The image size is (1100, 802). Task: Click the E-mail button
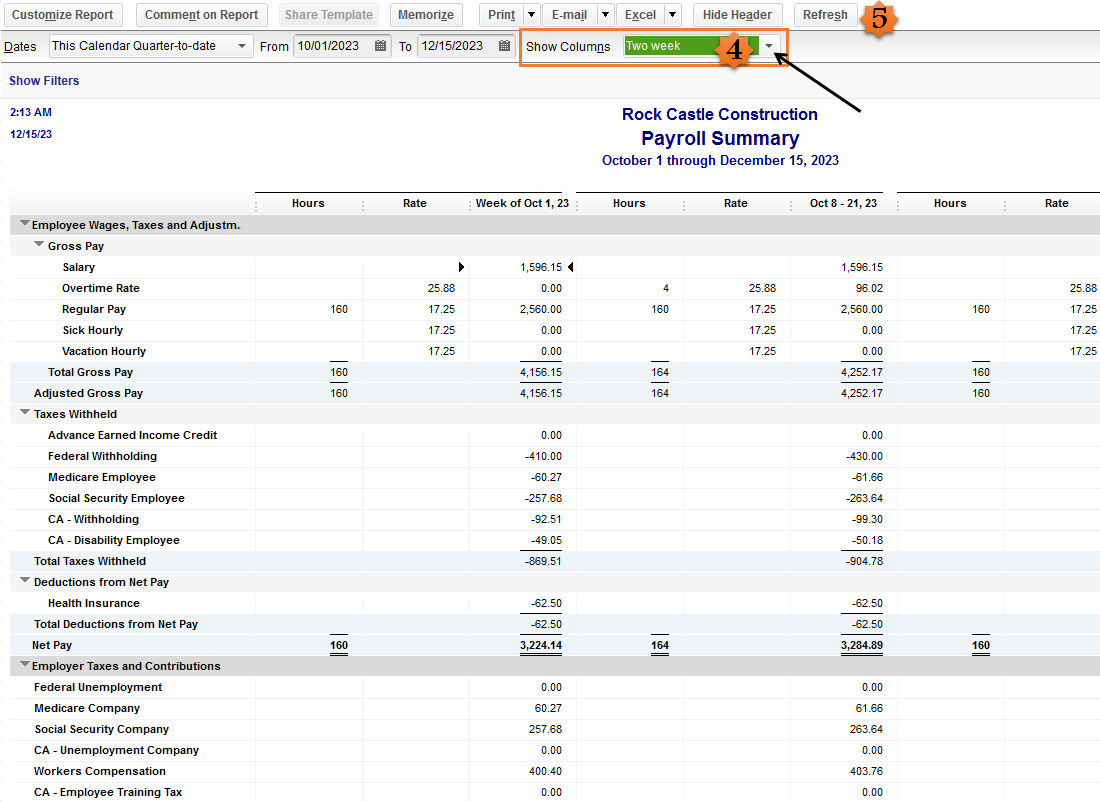tap(569, 15)
